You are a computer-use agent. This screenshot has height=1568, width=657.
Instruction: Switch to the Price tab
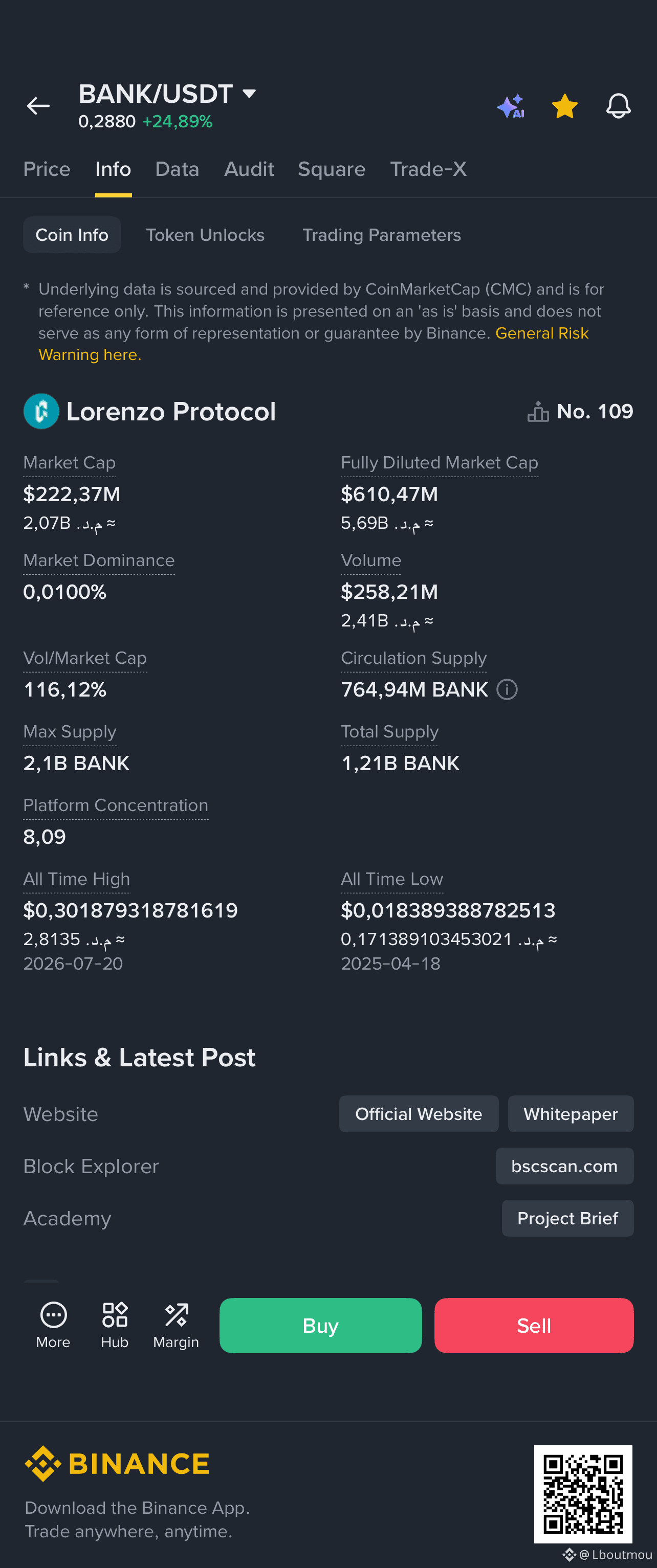point(47,169)
